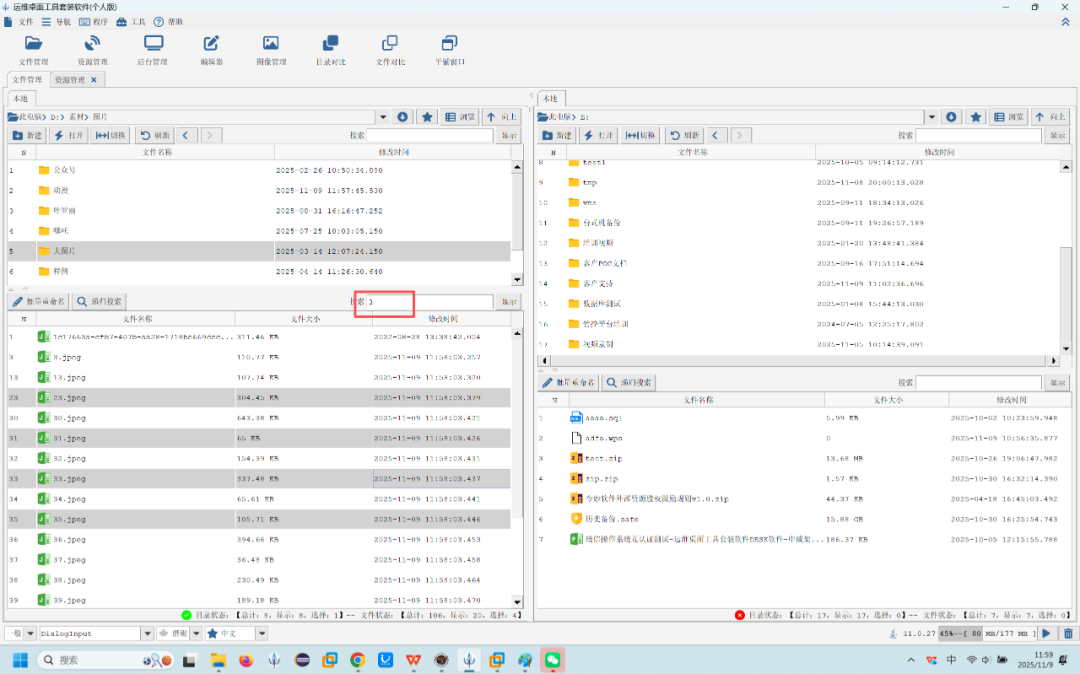Click the play button beside memory indicator
Screen dimensions: 1080x674
tap(1047, 633)
